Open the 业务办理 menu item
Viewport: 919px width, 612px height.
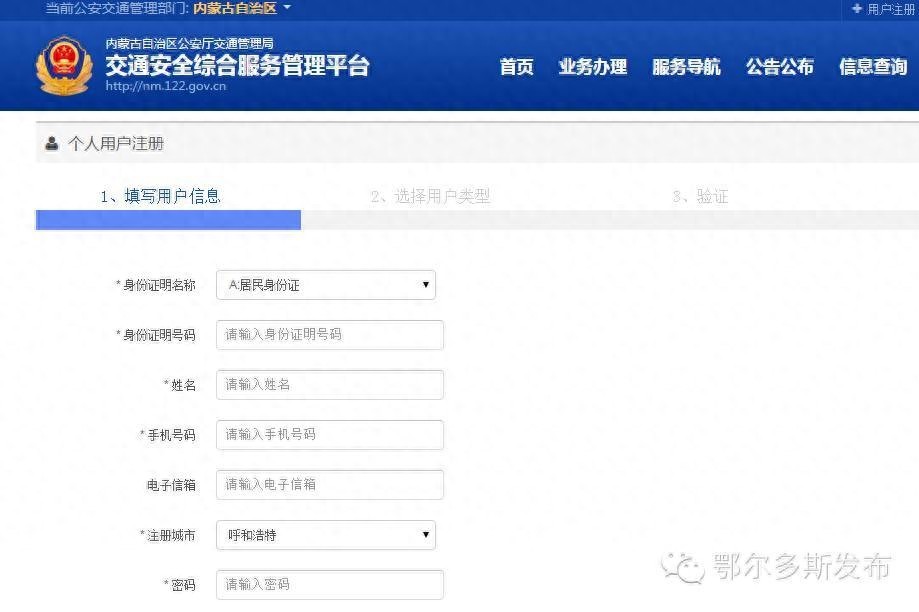pyautogui.click(x=592, y=67)
